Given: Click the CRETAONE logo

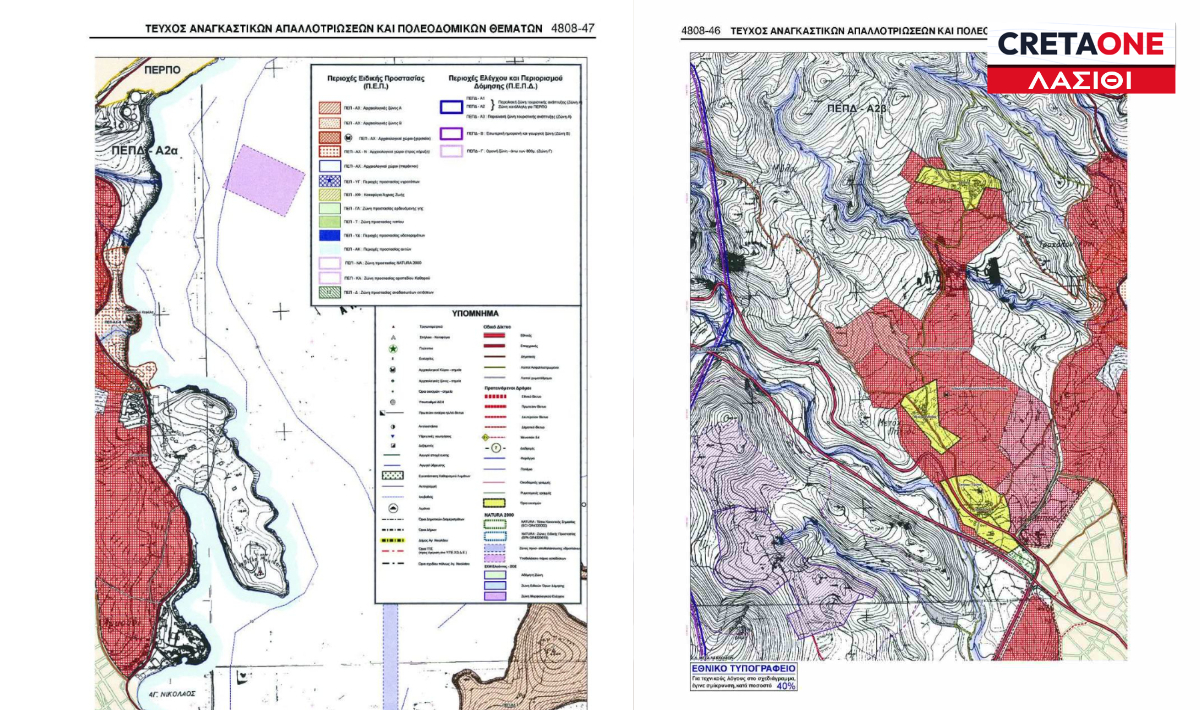Looking at the screenshot, I should tap(1081, 44).
